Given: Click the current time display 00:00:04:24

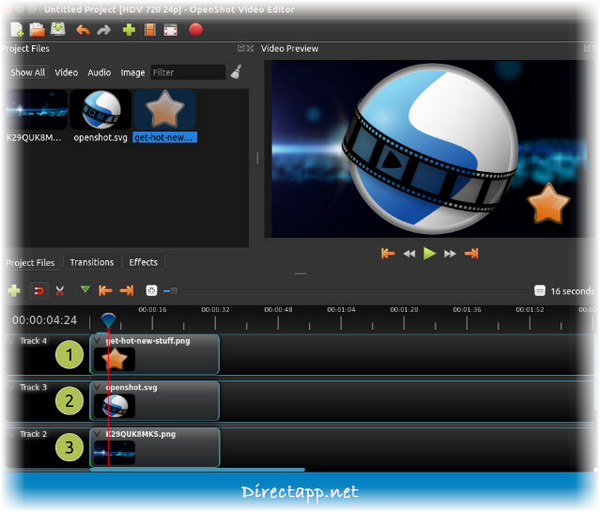Looking at the screenshot, I should pos(44,320).
